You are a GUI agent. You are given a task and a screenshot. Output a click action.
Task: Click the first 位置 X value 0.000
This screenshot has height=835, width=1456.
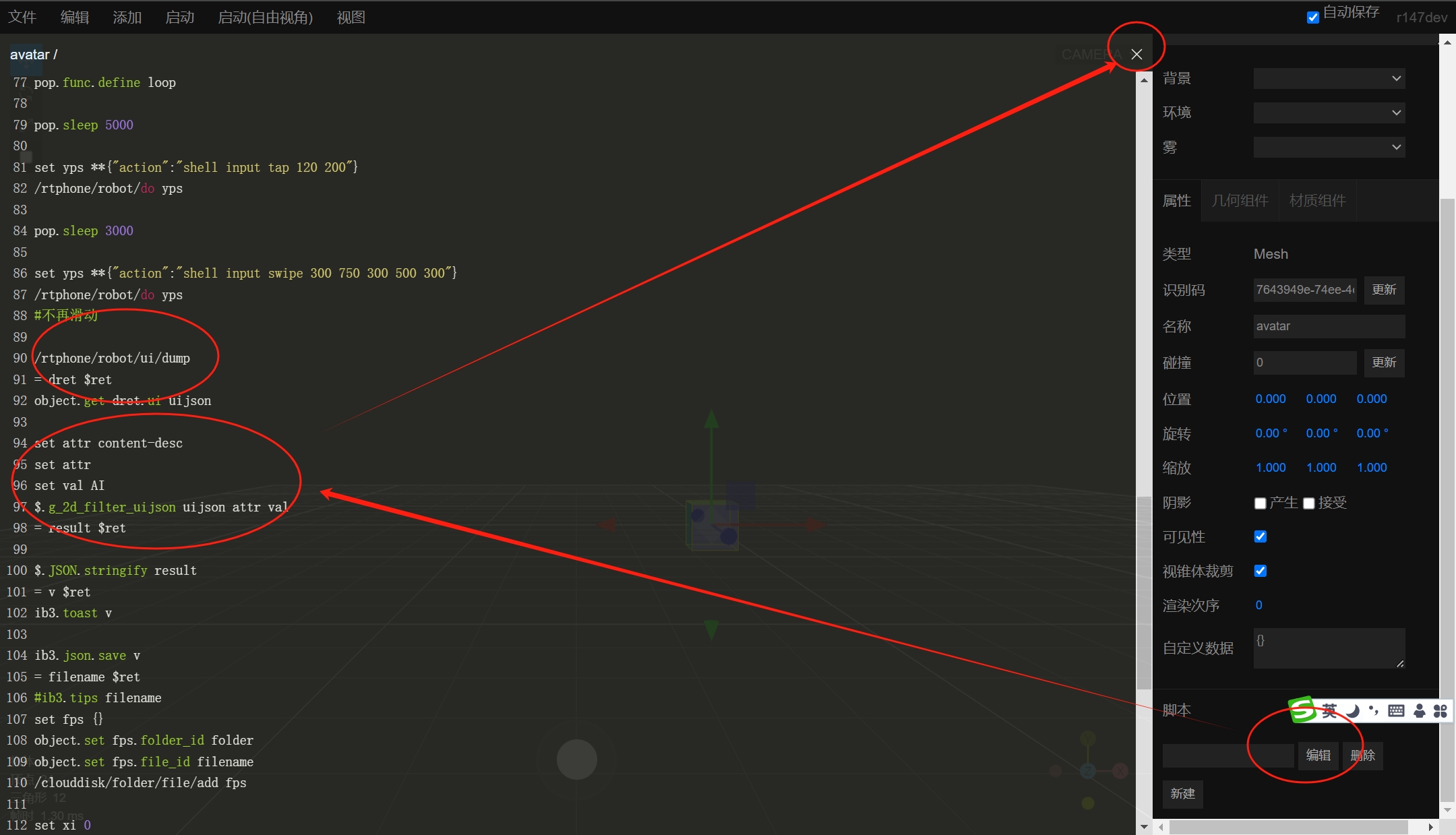click(x=1271, y=399)
